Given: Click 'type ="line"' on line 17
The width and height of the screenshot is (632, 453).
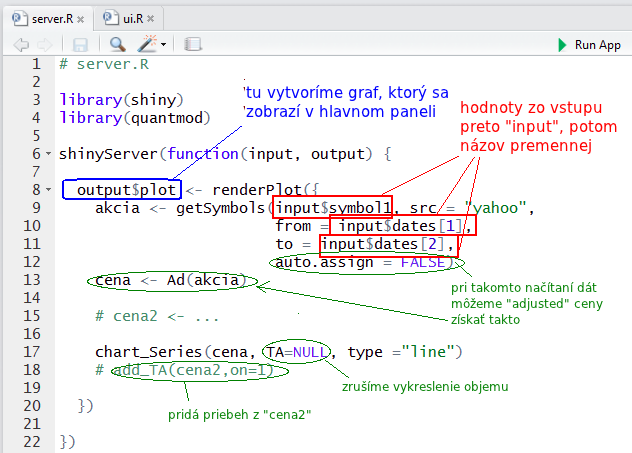Looking at the screenshot, I should (x=400, y=352).
